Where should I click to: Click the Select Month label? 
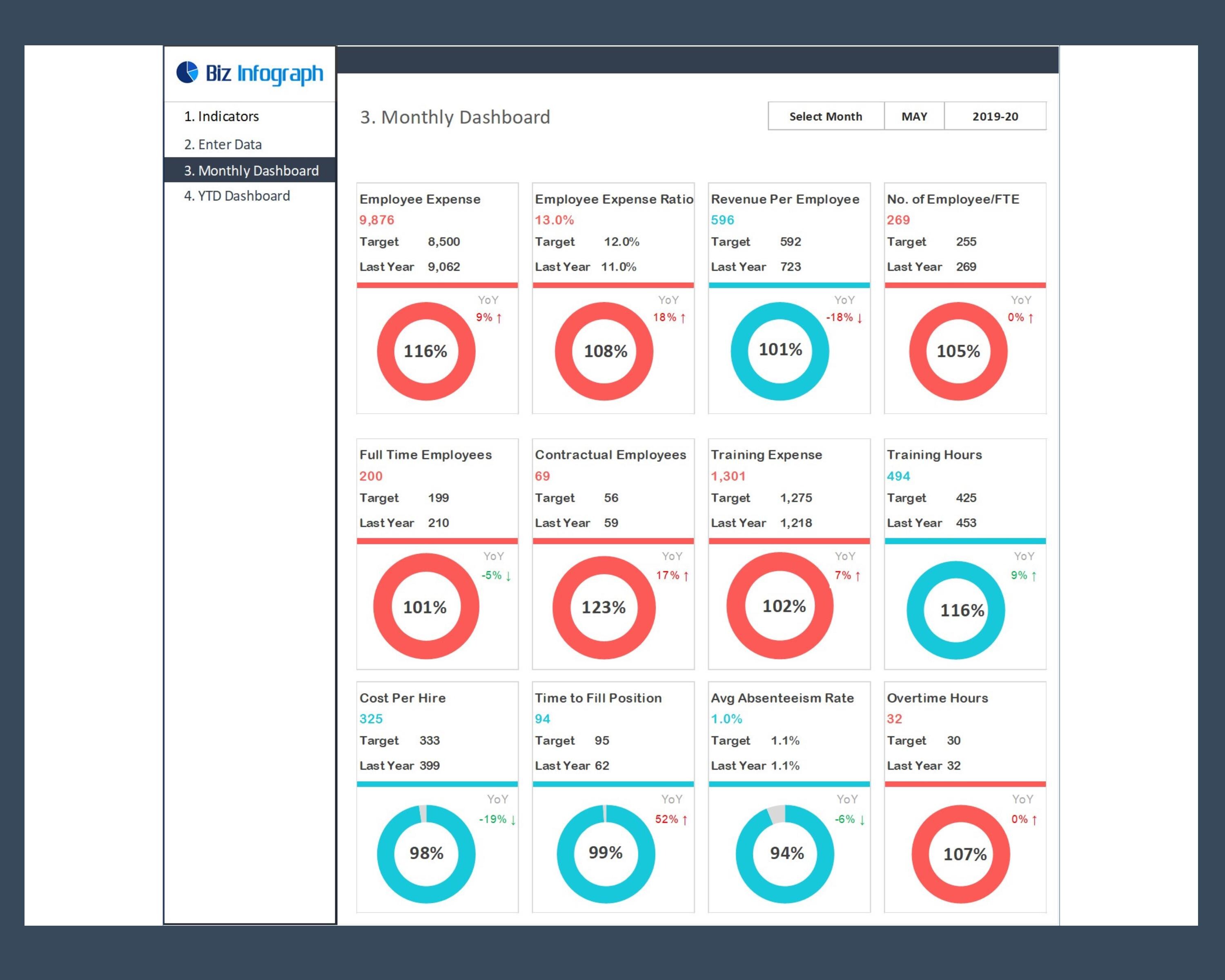[x=826, y=116]
